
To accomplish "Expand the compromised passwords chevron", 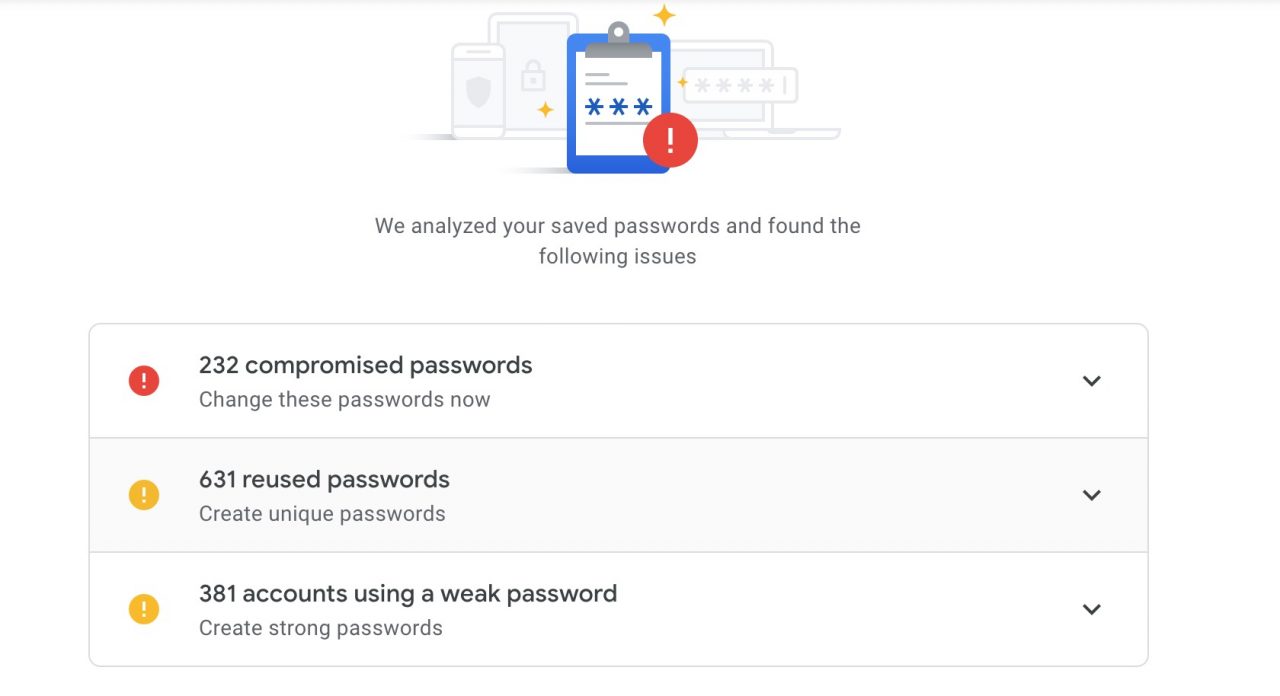I will pyautogui.click(x=1092, y=381).
